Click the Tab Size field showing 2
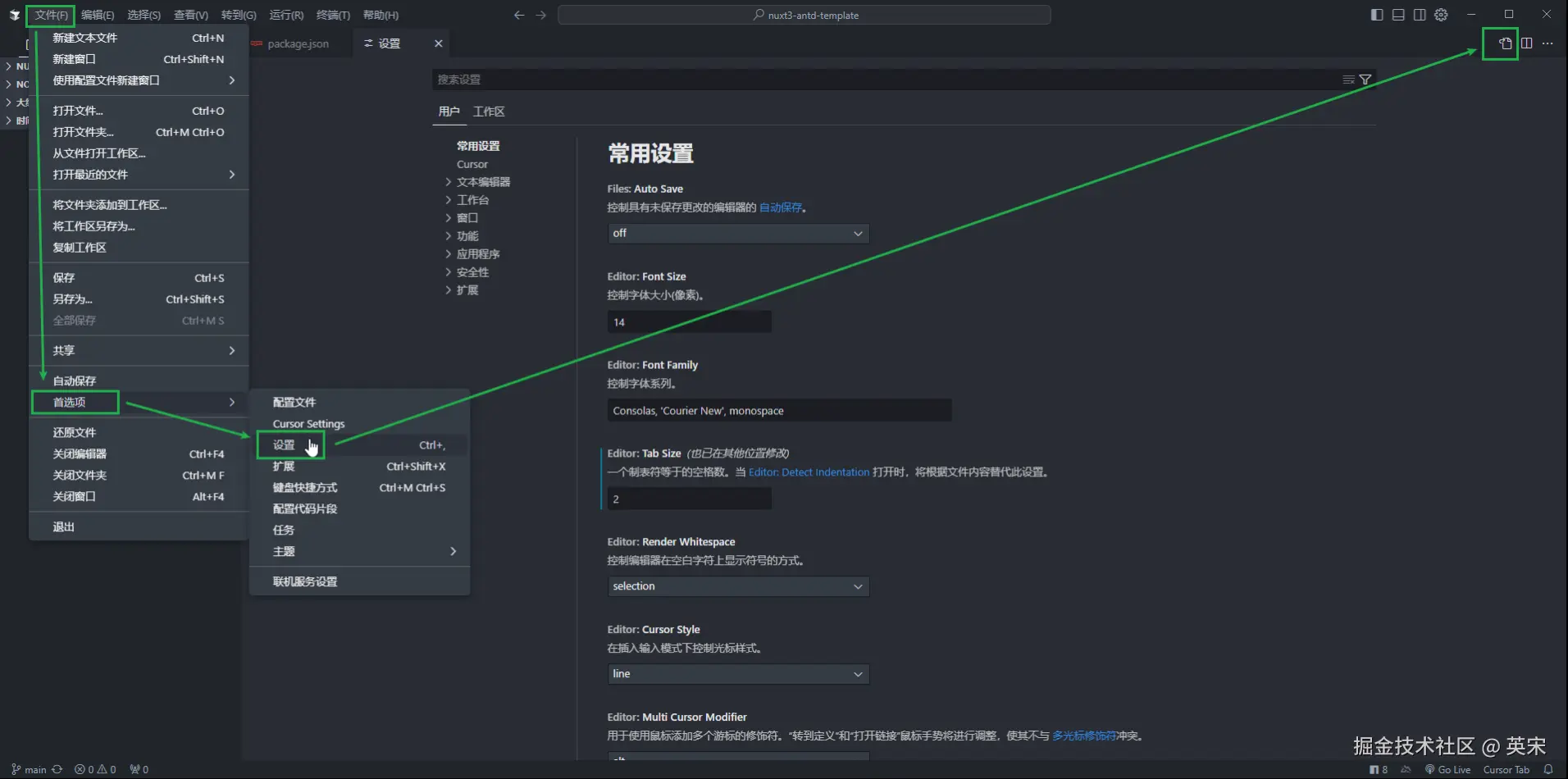The height and width of the screenshot is (779, 1568). [x=690, y=499]
